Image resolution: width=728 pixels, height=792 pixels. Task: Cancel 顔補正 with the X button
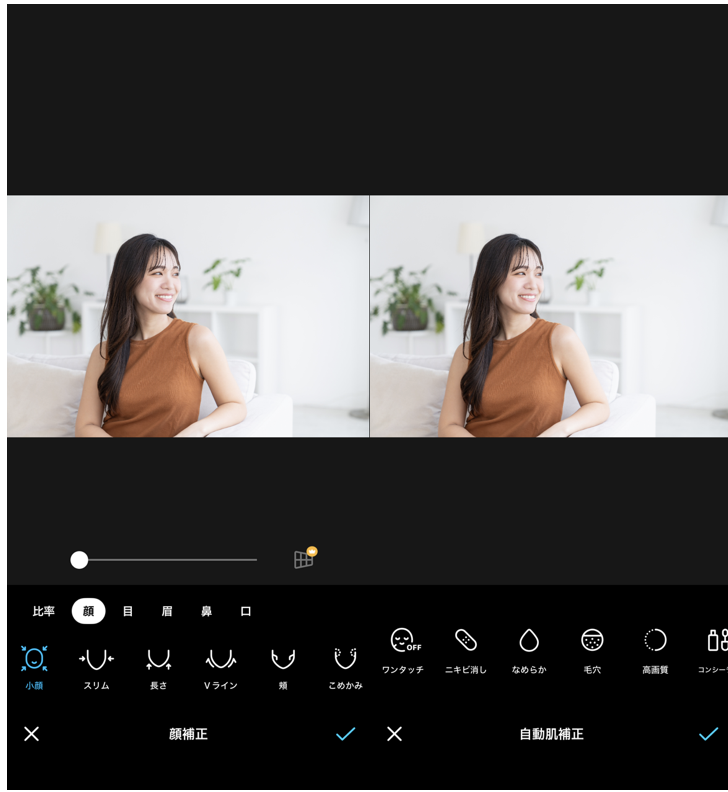[x=32, y=734]
